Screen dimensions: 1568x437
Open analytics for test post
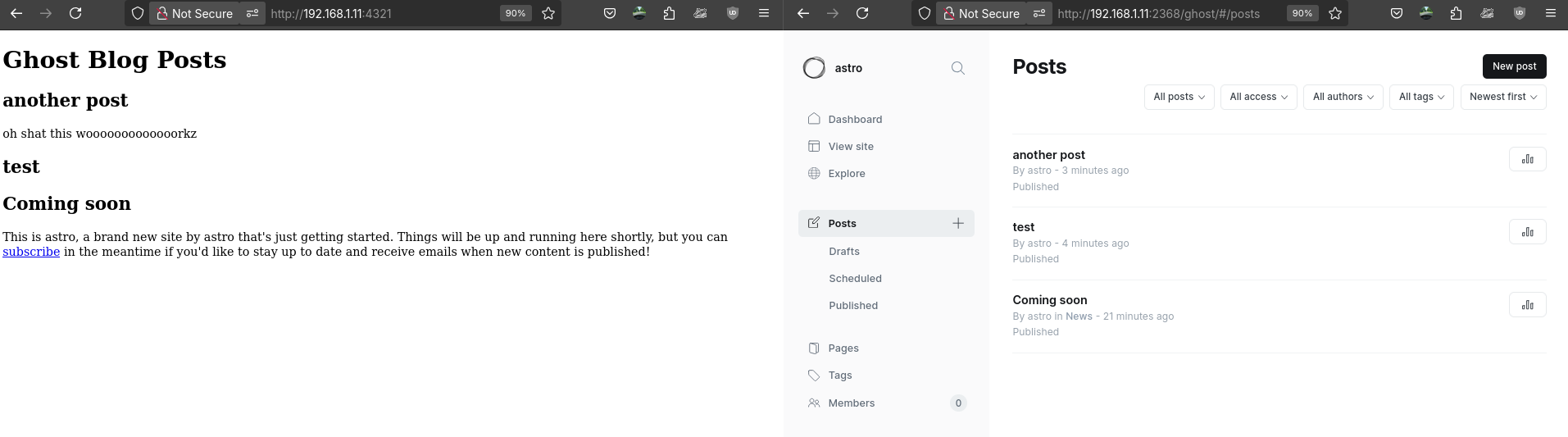click(1527, 232)
